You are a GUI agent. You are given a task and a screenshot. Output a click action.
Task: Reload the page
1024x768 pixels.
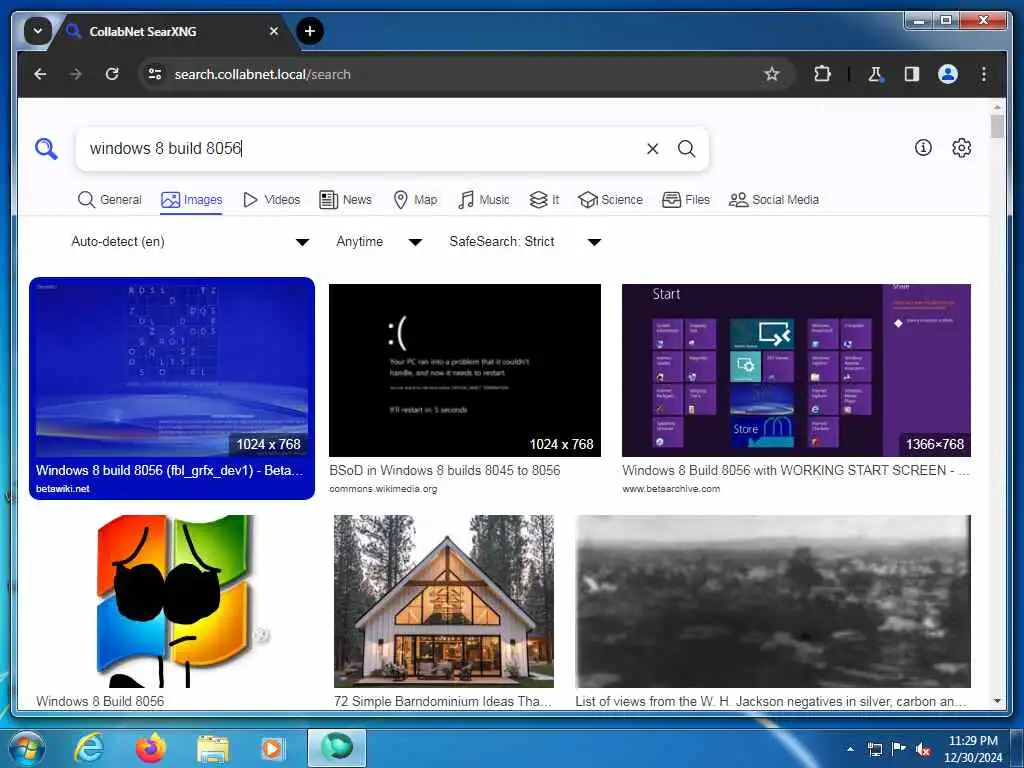tap(112, 74)
